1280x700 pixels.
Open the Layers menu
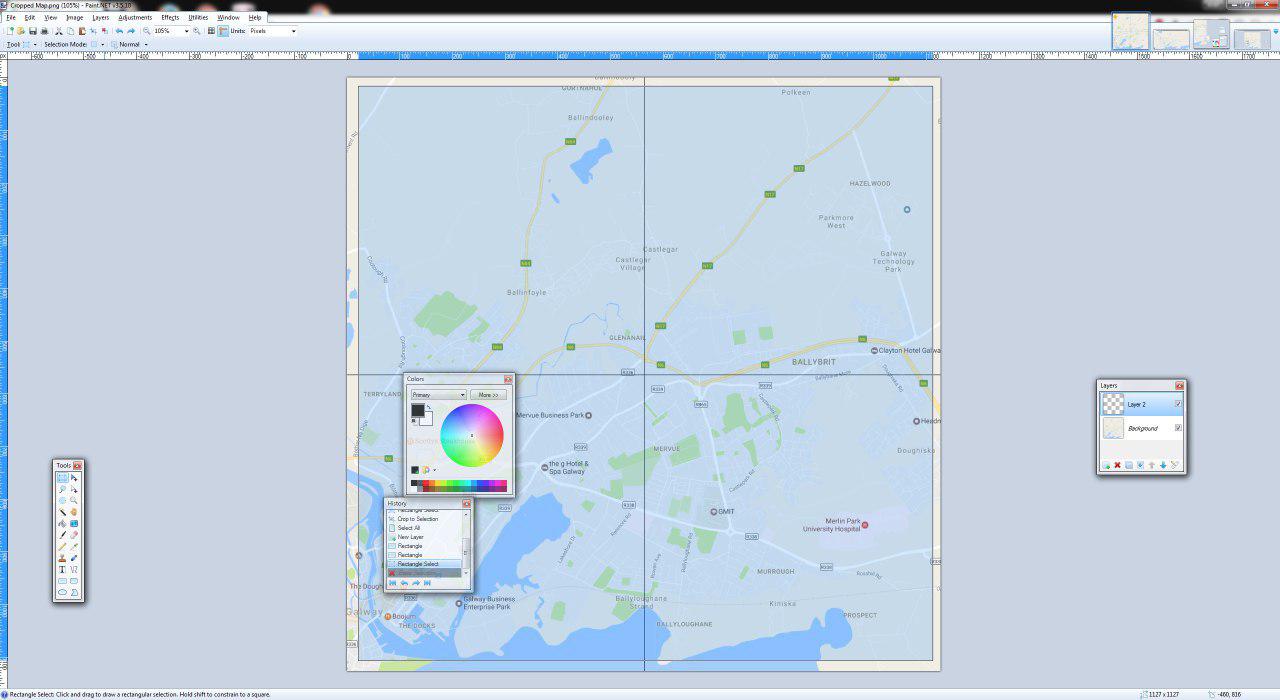pos(101,17)
